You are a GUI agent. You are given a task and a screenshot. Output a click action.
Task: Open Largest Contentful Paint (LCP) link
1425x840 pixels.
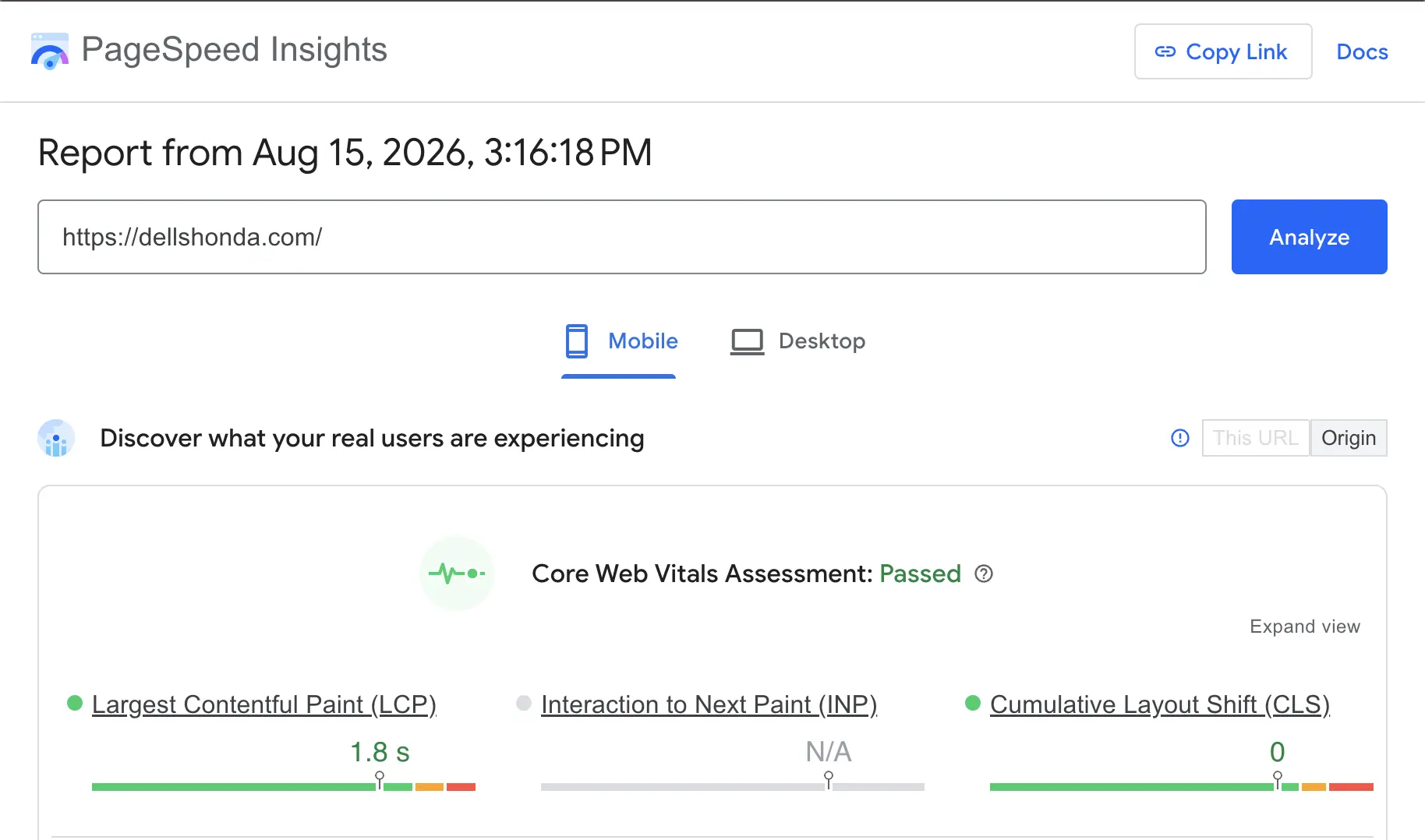(264, 704)
